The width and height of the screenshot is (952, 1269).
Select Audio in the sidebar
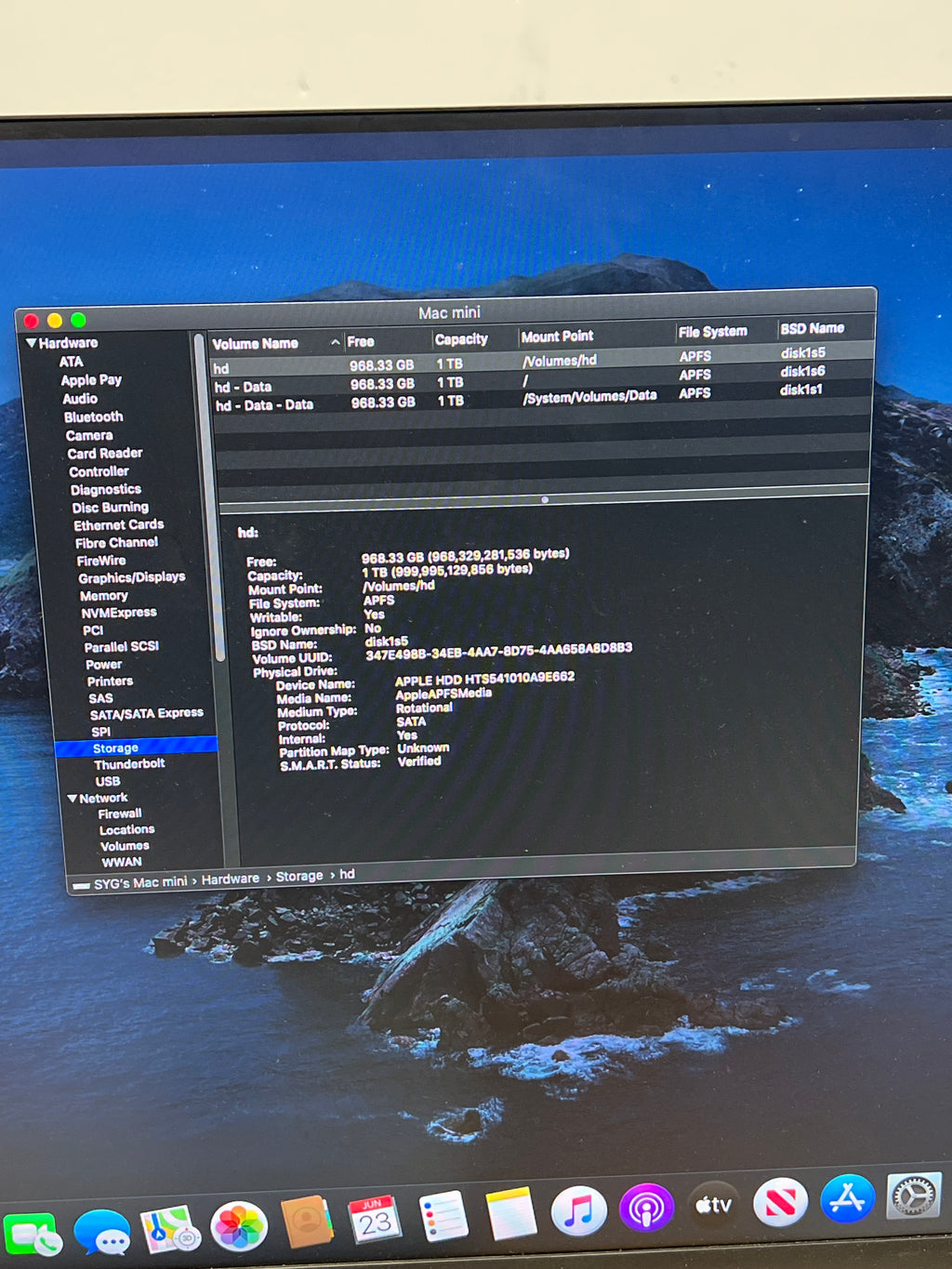80,398
